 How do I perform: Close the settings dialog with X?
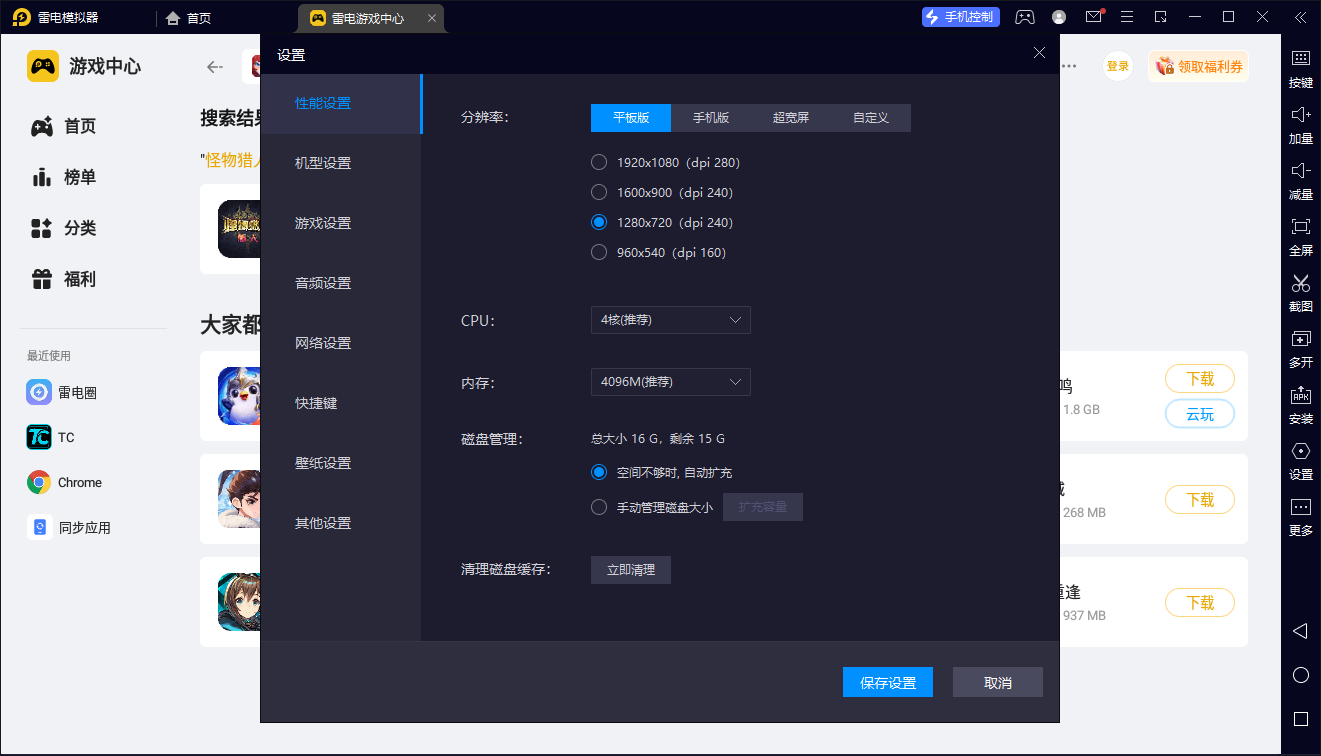pos(1039,53)
